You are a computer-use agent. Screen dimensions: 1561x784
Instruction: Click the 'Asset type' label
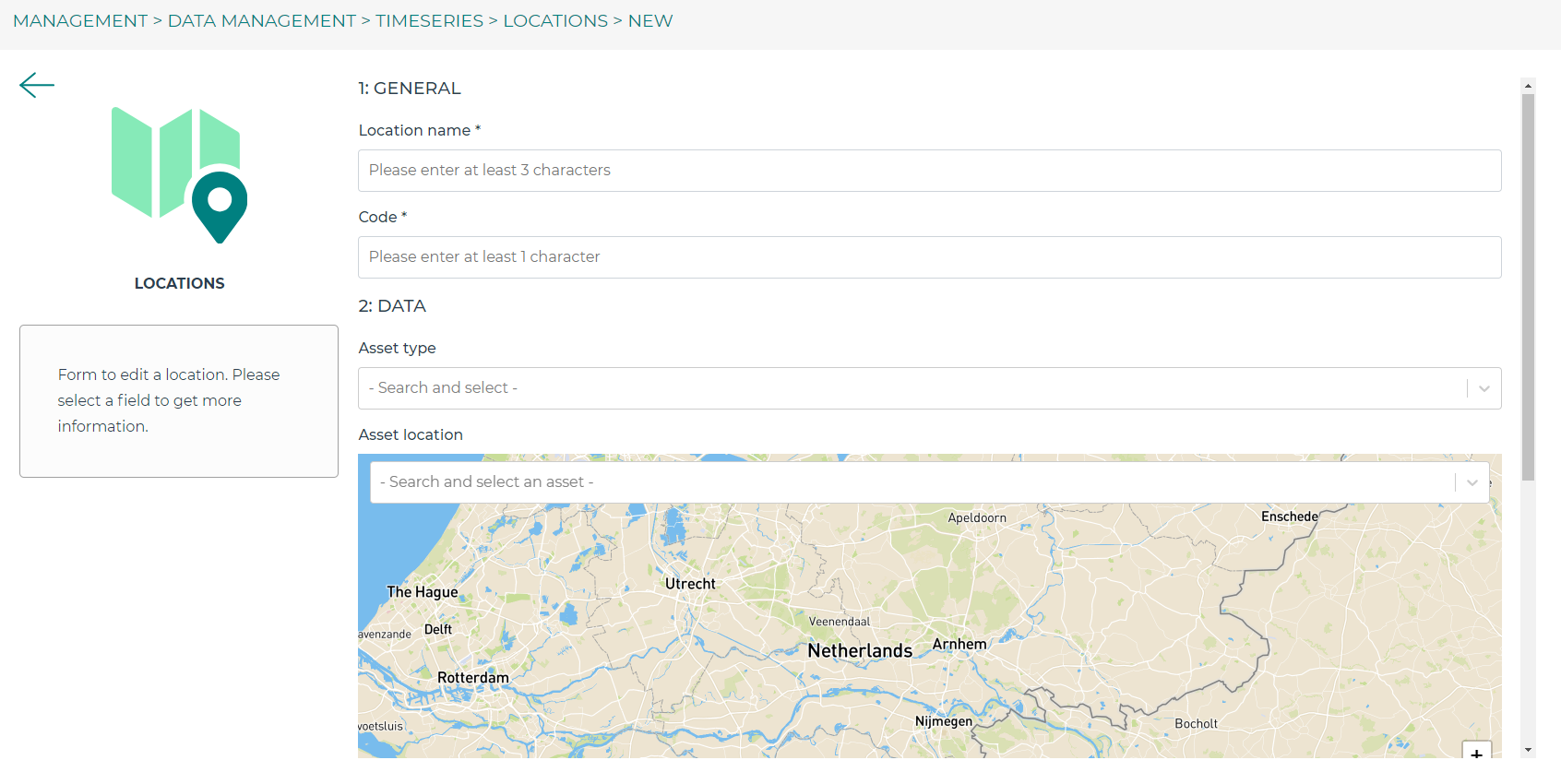[x=397, y=348]
